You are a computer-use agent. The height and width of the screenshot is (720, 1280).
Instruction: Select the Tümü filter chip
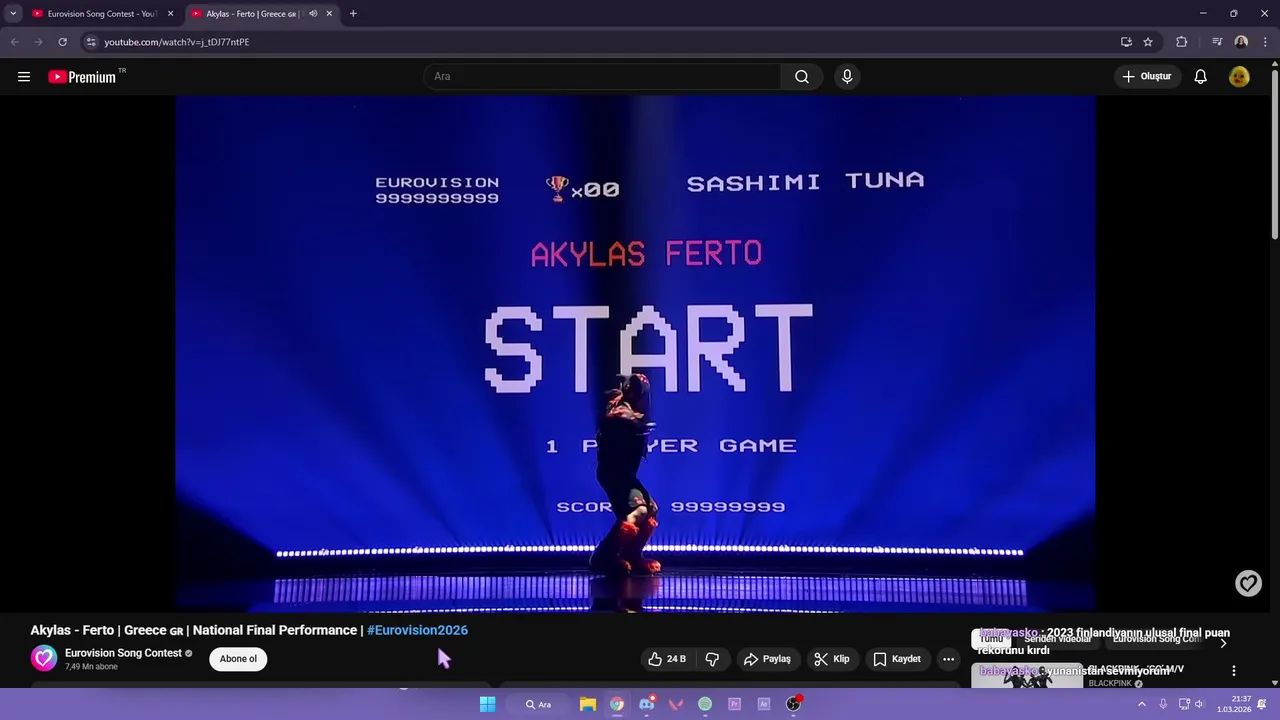click(991, 639)
